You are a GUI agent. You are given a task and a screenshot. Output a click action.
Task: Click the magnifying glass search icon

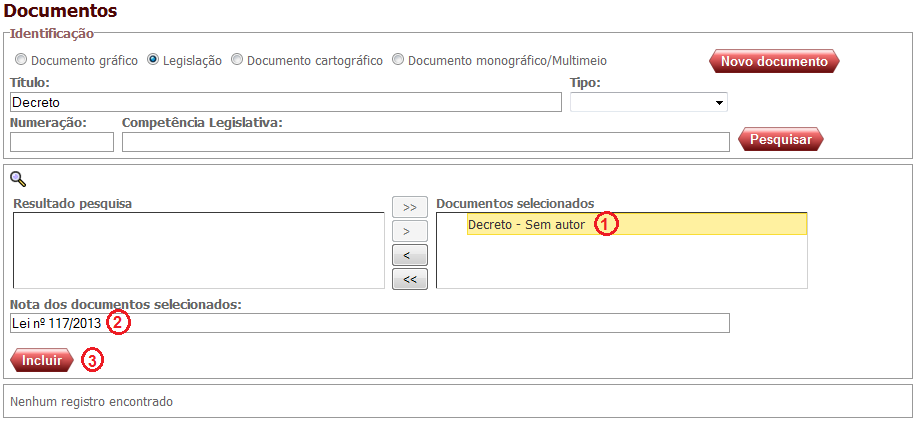18,179
